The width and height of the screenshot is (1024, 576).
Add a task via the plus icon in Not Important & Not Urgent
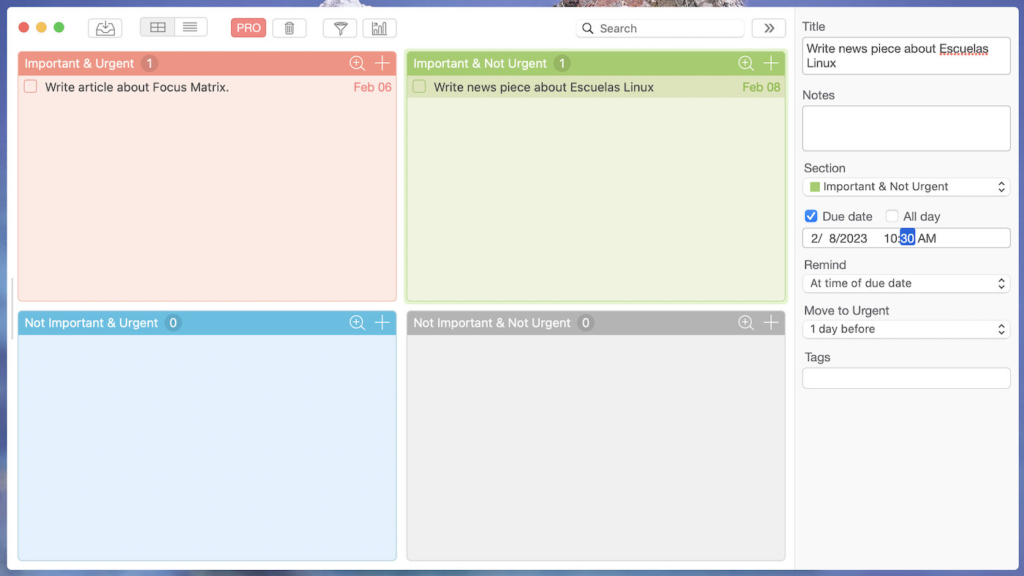771,322
